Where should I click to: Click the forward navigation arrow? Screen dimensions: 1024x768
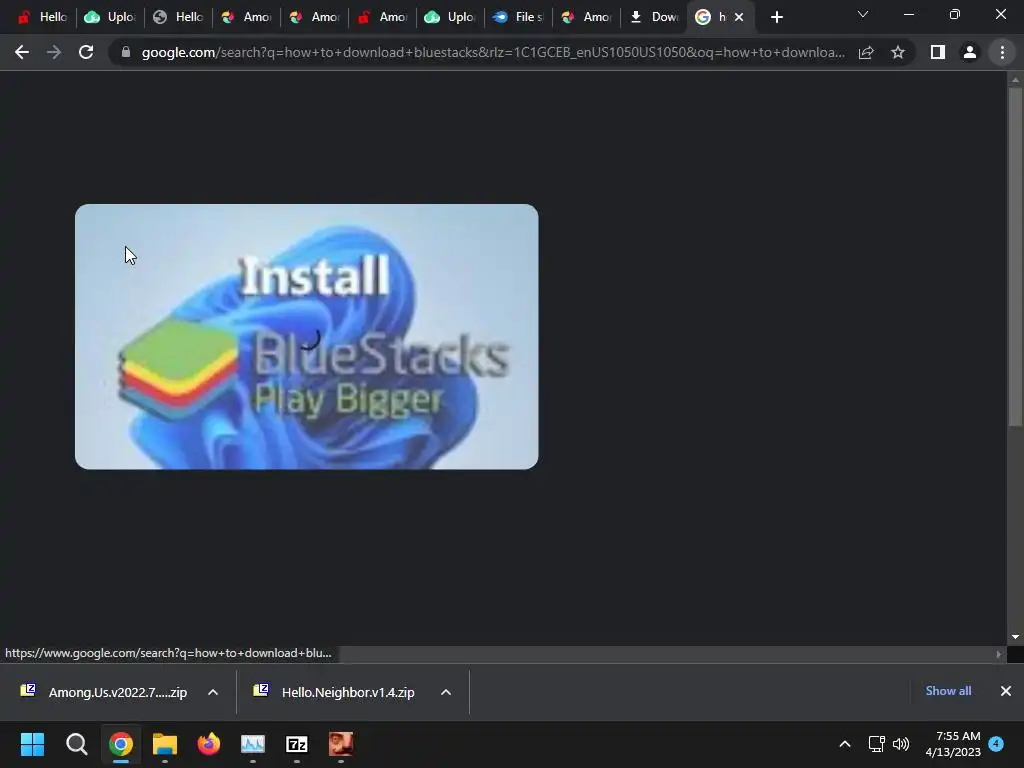(x=54, y=52)
